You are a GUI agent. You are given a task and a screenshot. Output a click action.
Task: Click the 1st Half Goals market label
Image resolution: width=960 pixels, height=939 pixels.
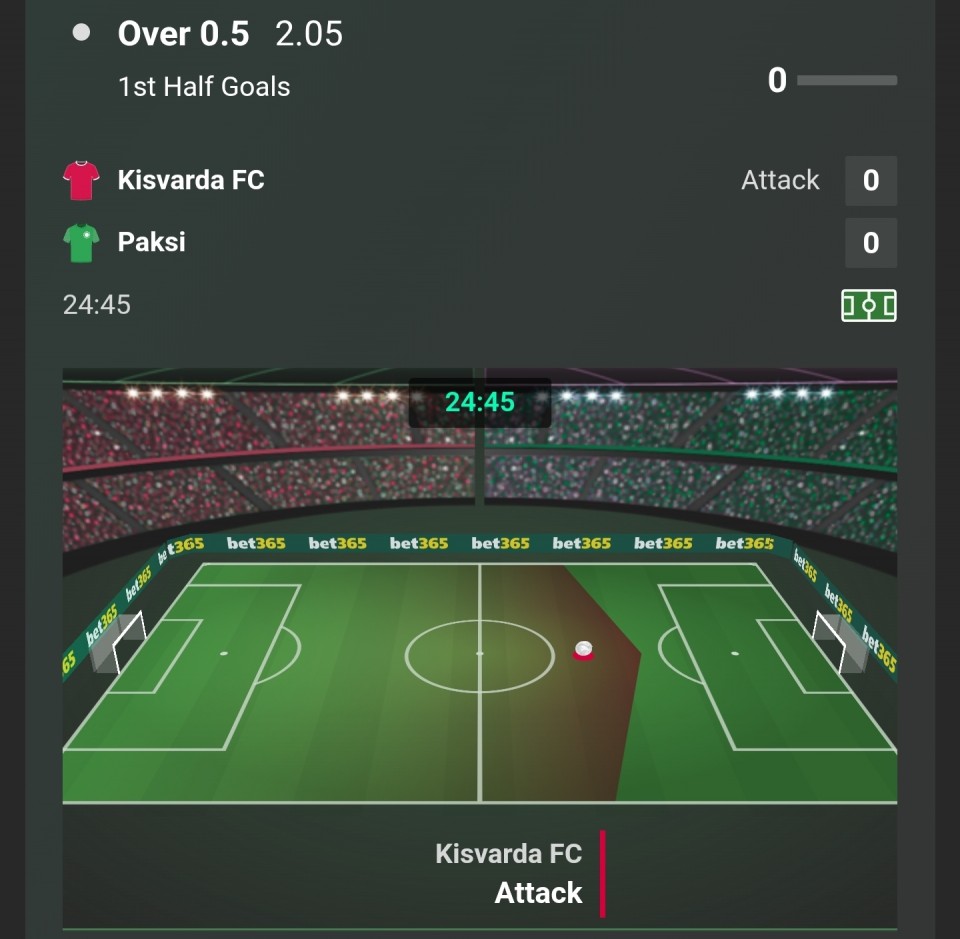click(x=204, y=87)
